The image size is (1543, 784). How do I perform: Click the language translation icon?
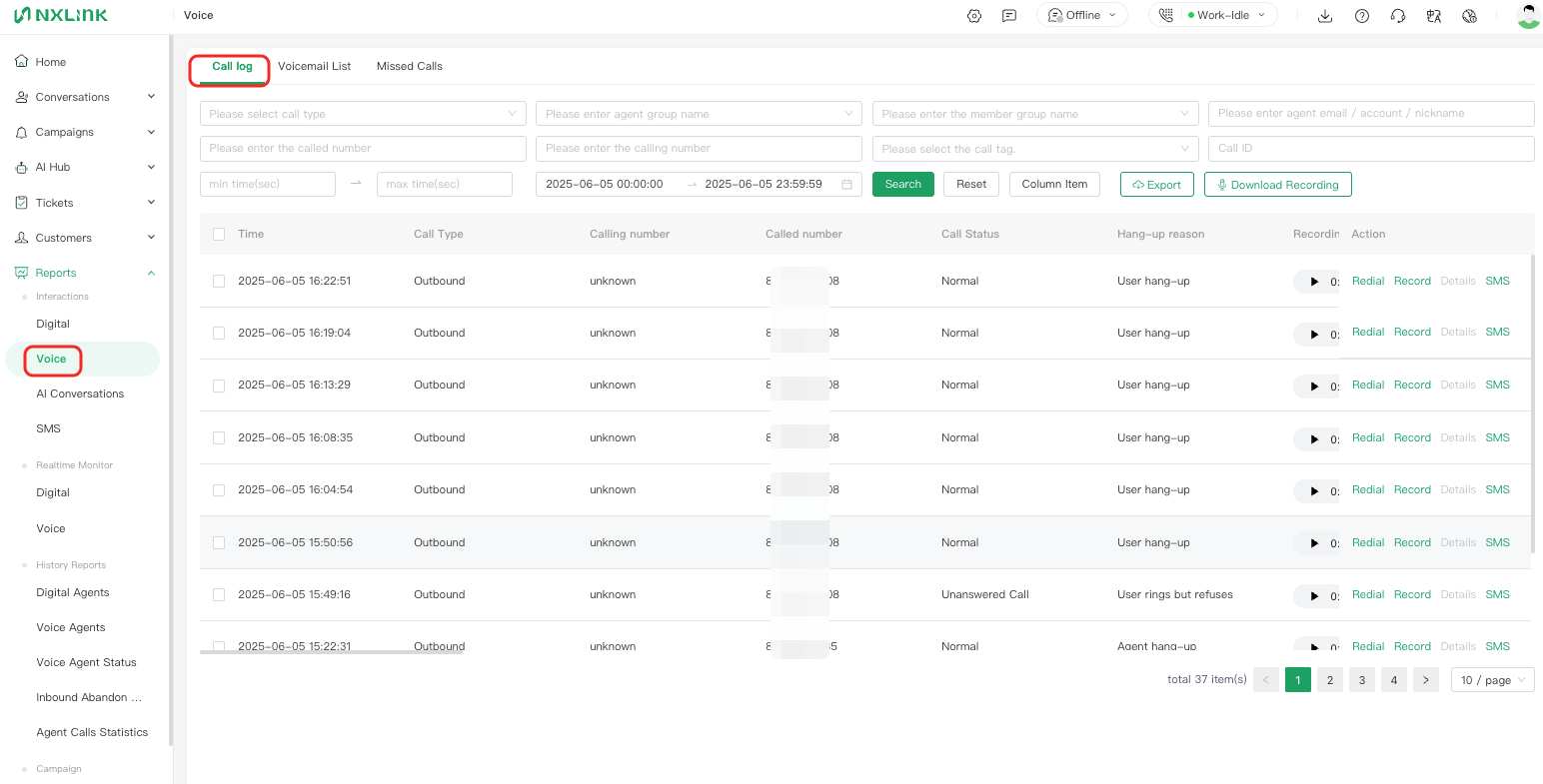(1434, 16)
